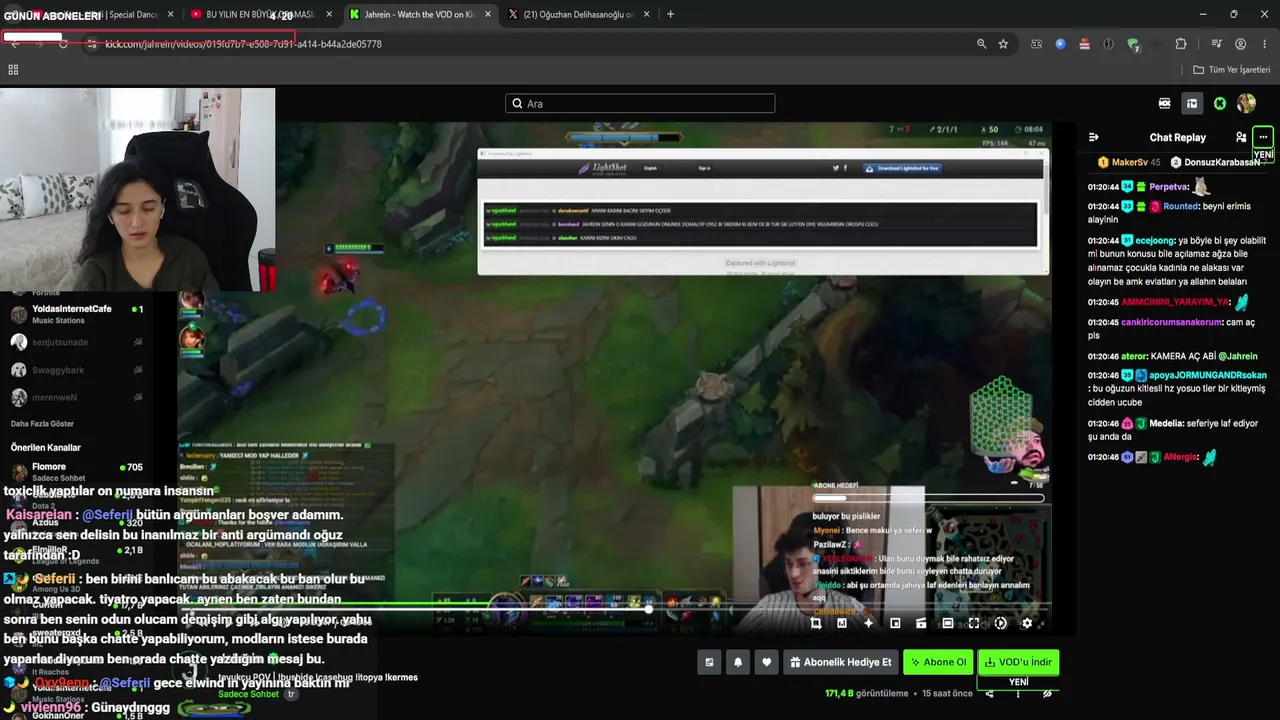Screen dimensions: 1280x720
Task: Click the clip creation icon
Action: 921,623
